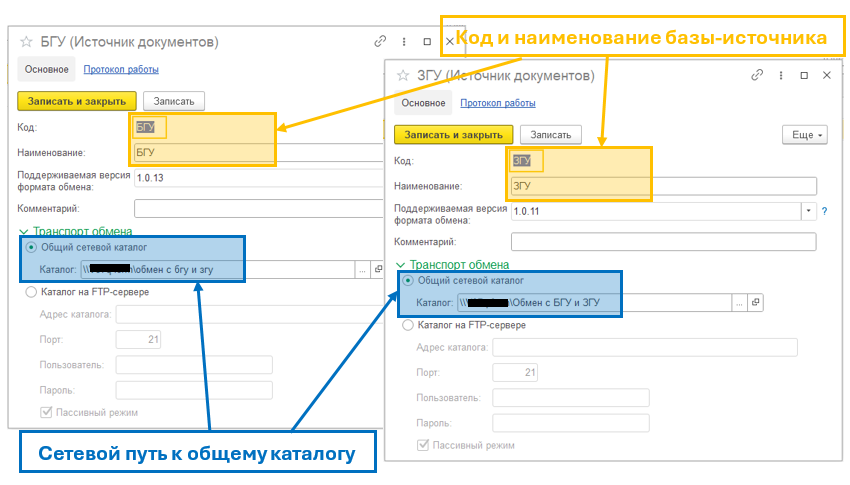850x485 pixels.
Task: Focus Наименование field in ЗГУ window
Action: click(664, 186)
